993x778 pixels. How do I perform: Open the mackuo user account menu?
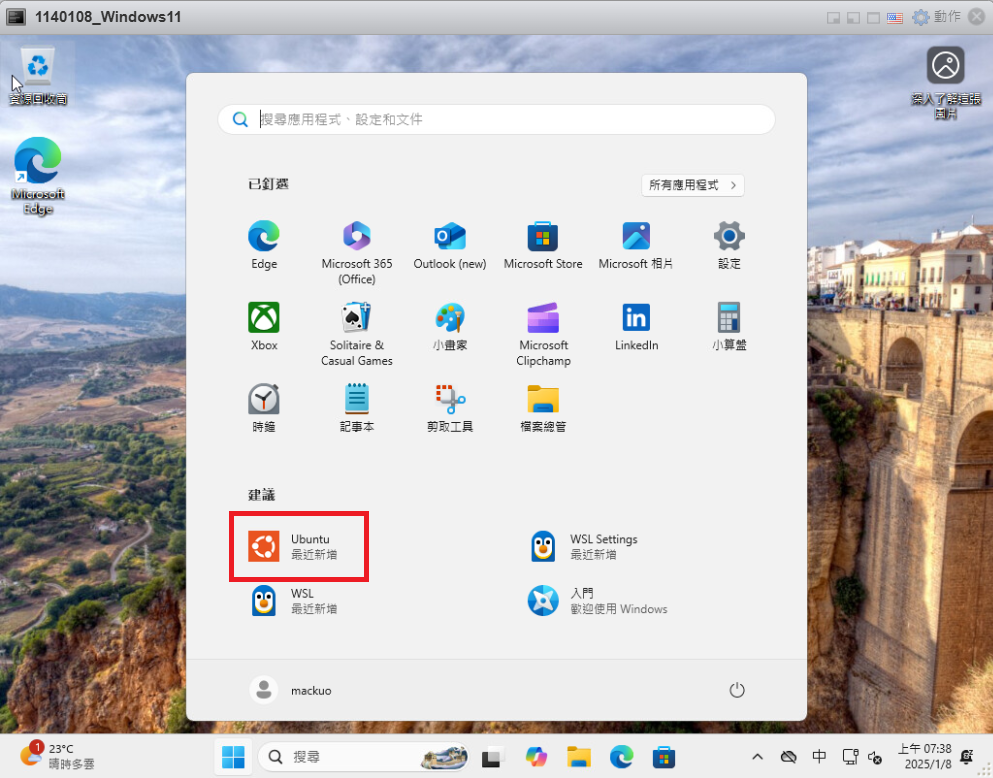291,690
